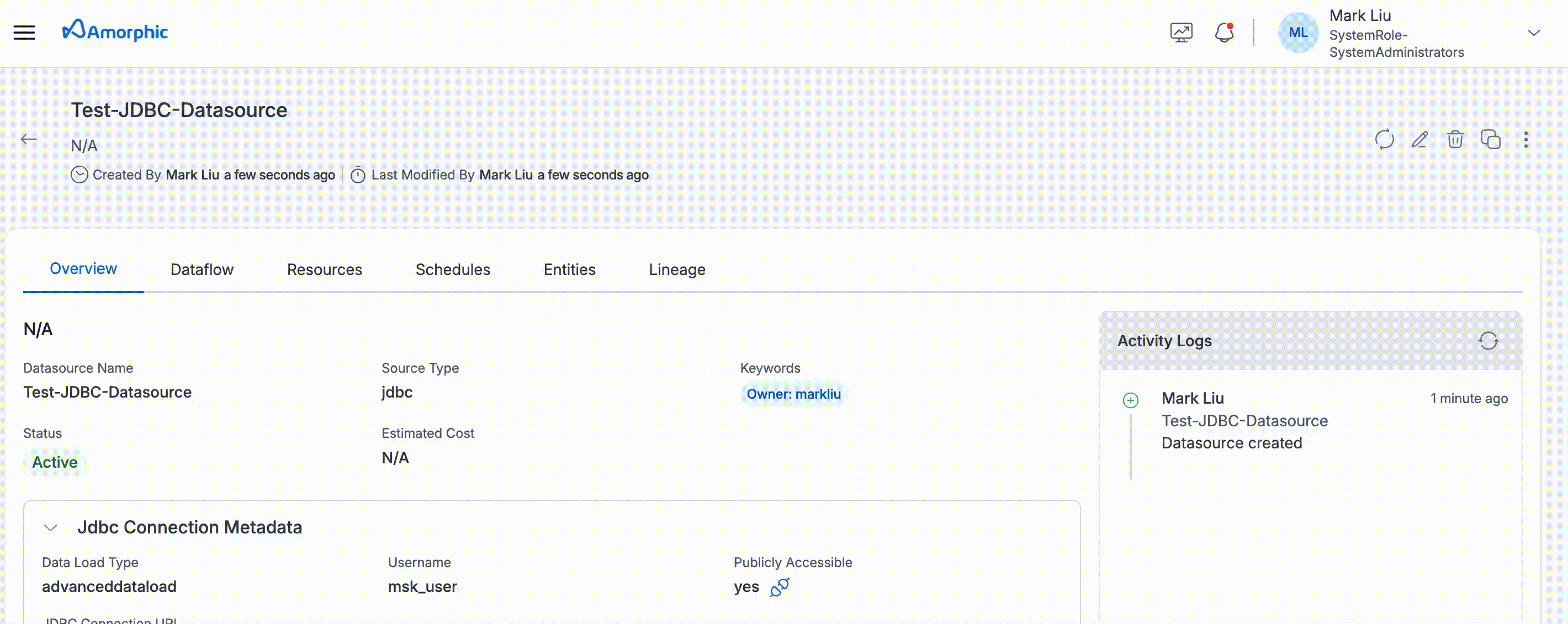Go back using the left arrow
This screenshot has height=624, width=1568.
tap(29, 139)
